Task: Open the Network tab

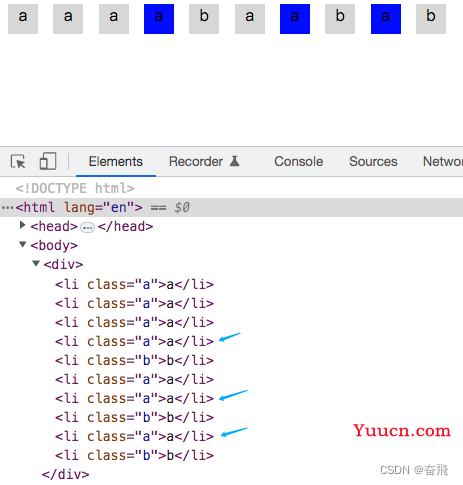Action: click(x=443, y=162)
